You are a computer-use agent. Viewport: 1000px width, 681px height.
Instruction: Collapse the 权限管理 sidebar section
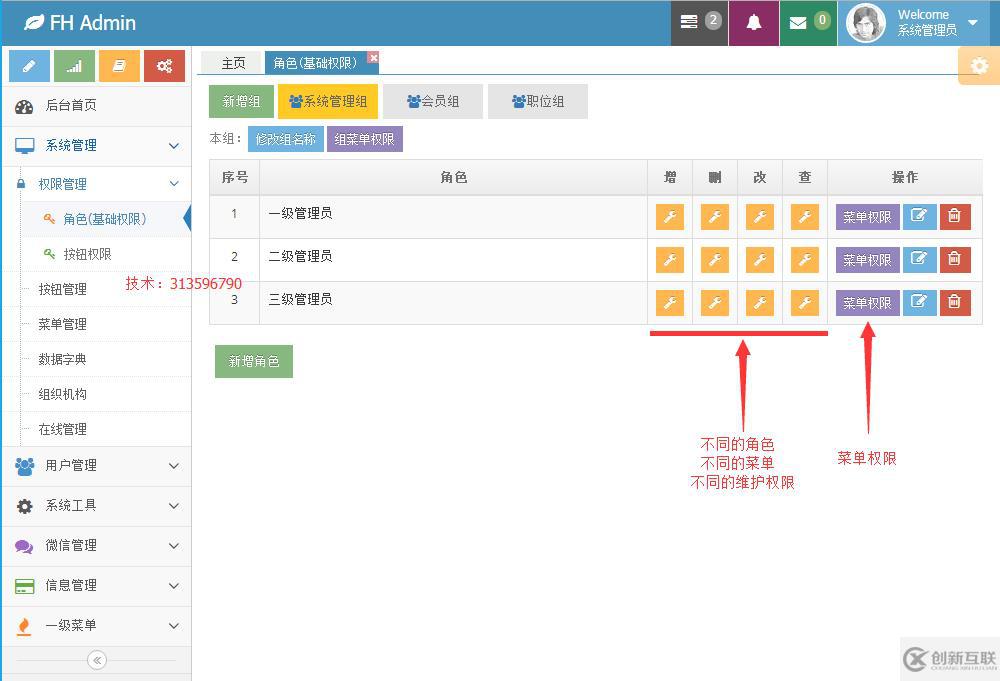tap(96, 183)
